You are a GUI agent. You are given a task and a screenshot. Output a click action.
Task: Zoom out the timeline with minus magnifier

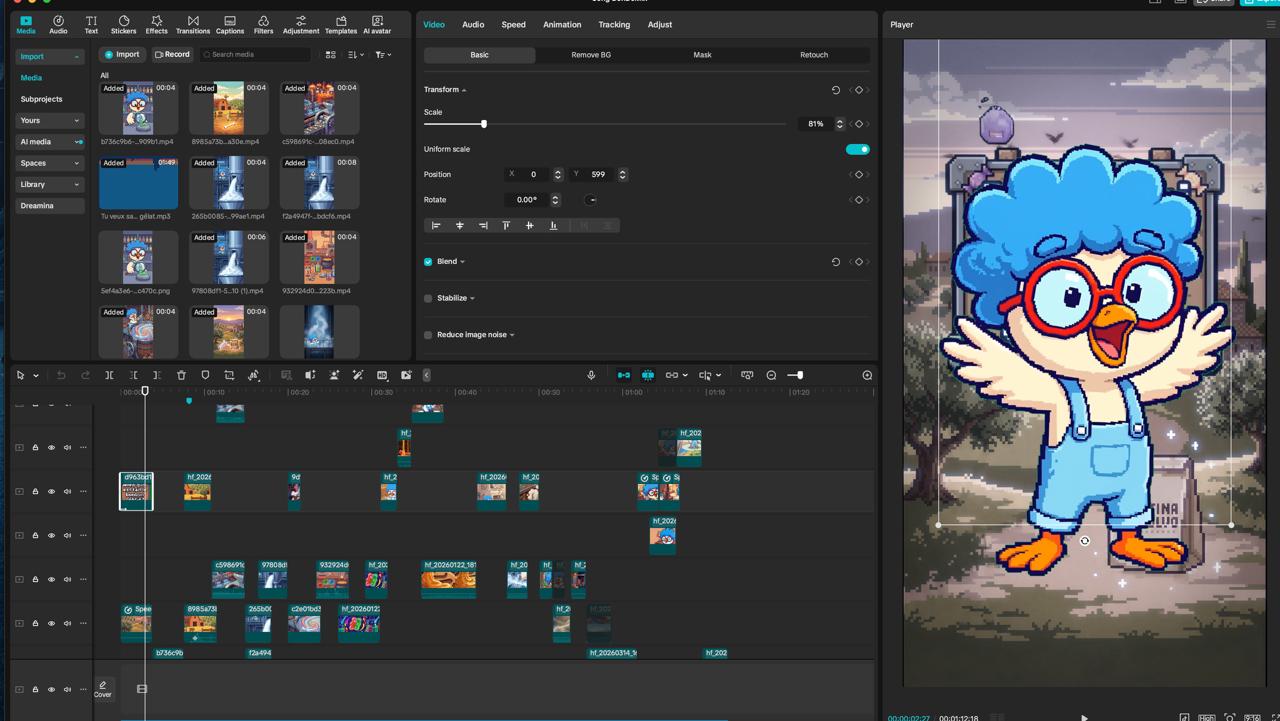[771, 375]
